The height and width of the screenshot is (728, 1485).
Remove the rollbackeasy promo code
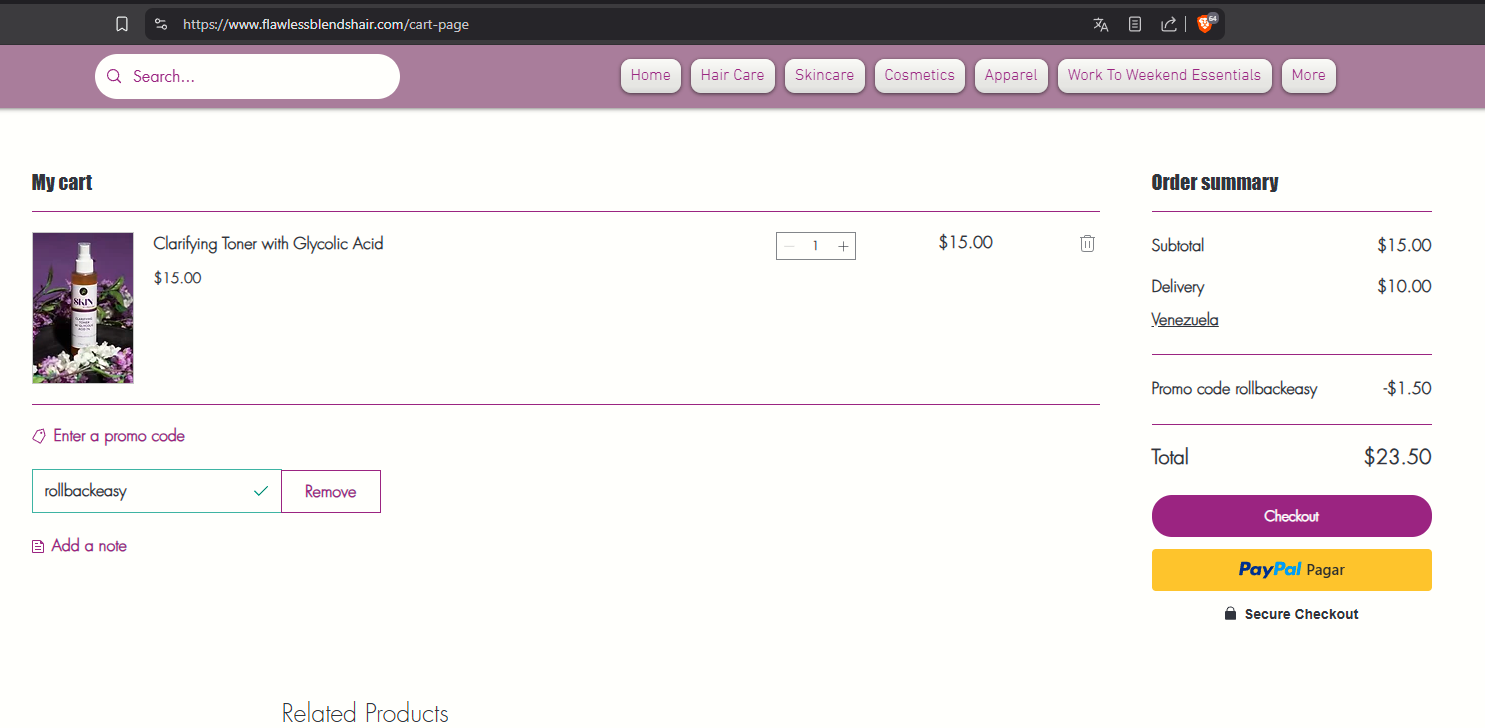tap(331, 491)
